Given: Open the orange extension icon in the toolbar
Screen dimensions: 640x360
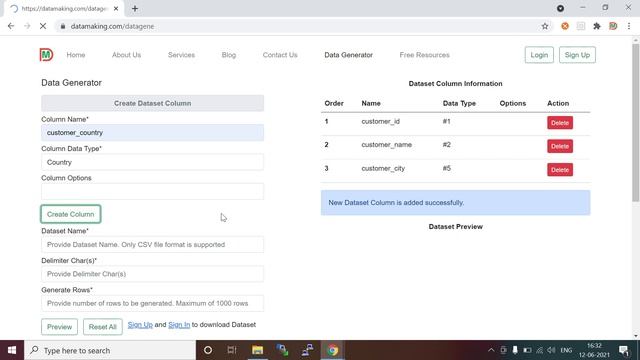Looking at the screenshot, I should coord(565,26).
